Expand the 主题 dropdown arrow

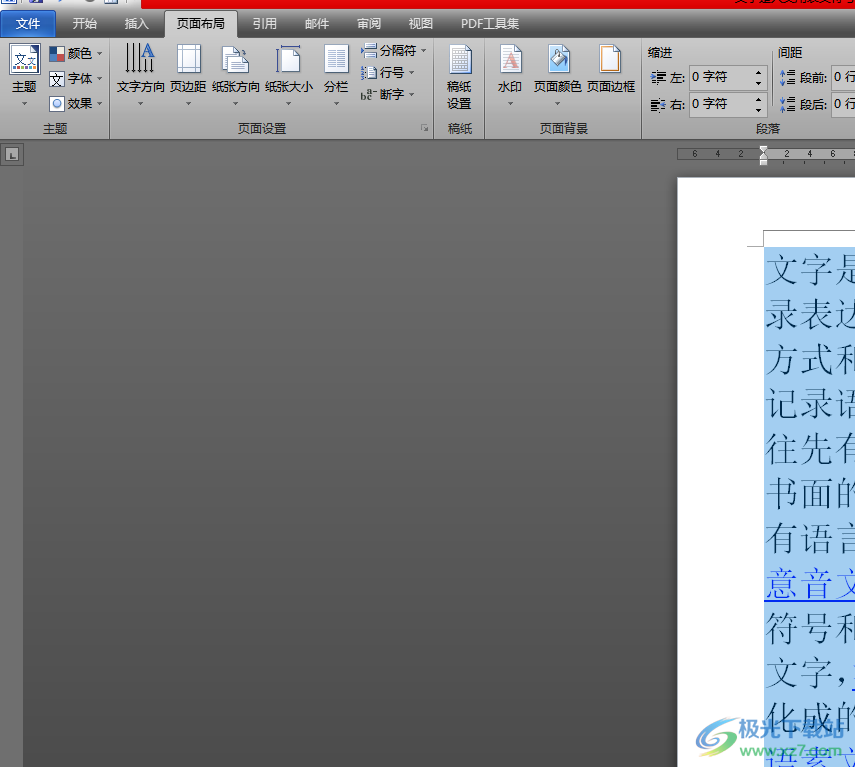point(25,104)
